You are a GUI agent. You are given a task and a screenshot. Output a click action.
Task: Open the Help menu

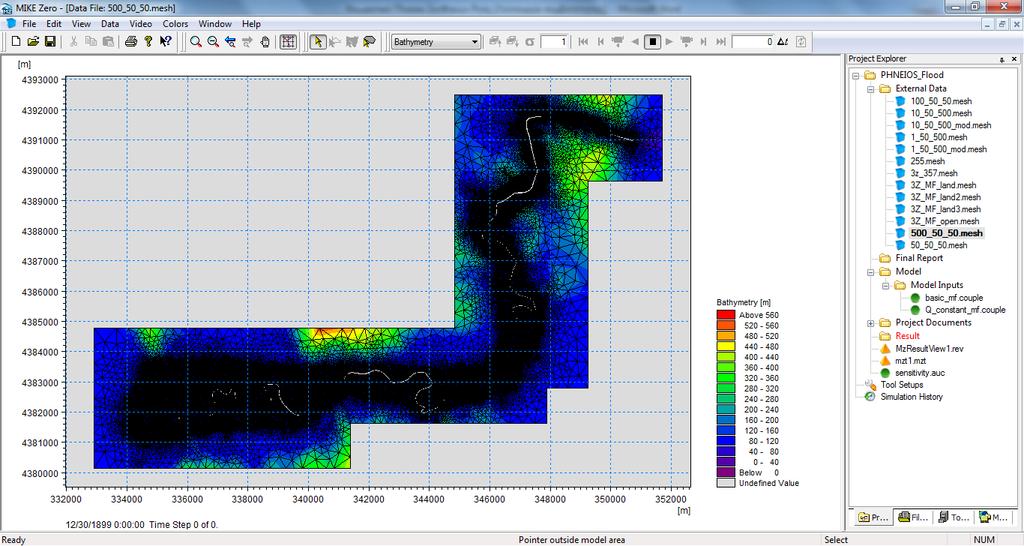(251, 24)
